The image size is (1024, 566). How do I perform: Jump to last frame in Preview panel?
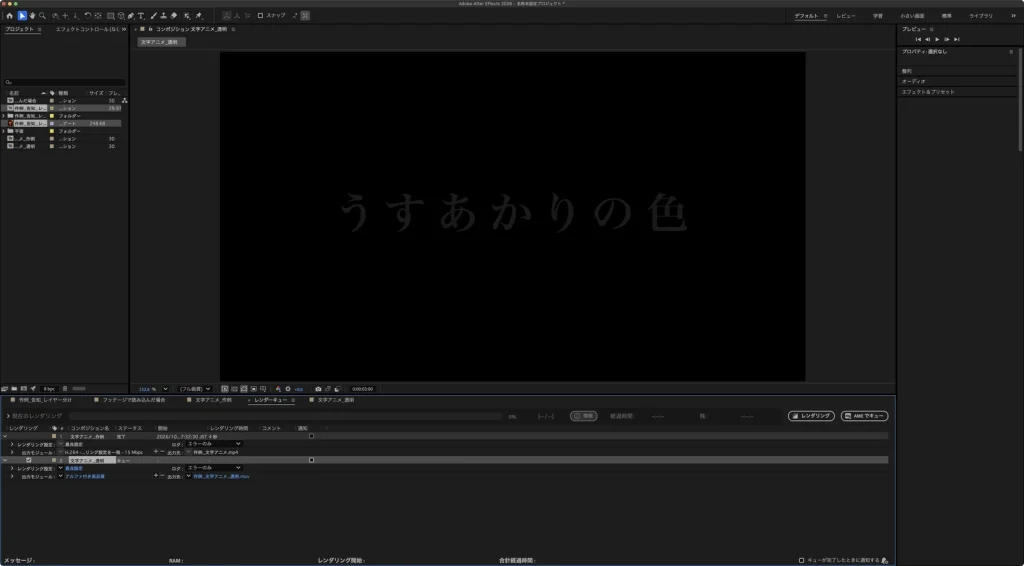(957, 39)
